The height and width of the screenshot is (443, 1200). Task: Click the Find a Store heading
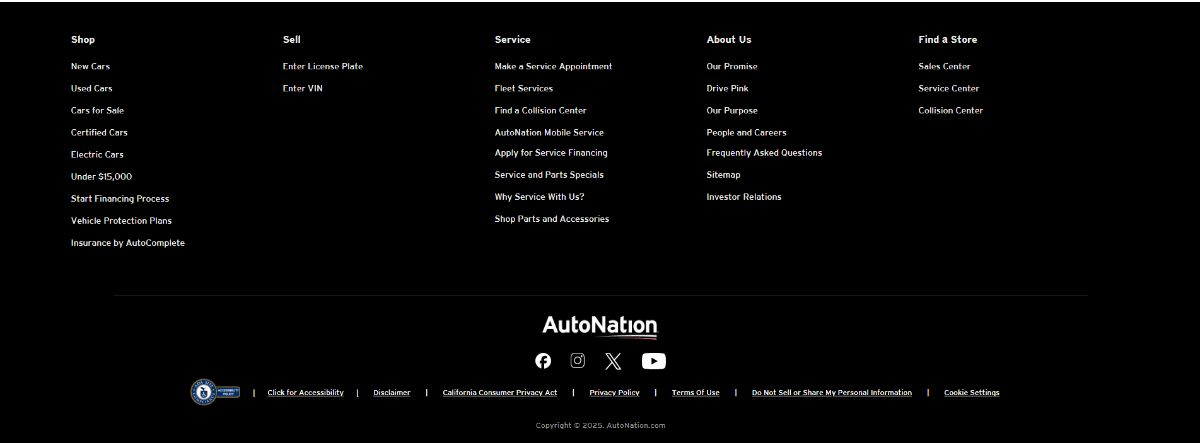coord(948,40)
